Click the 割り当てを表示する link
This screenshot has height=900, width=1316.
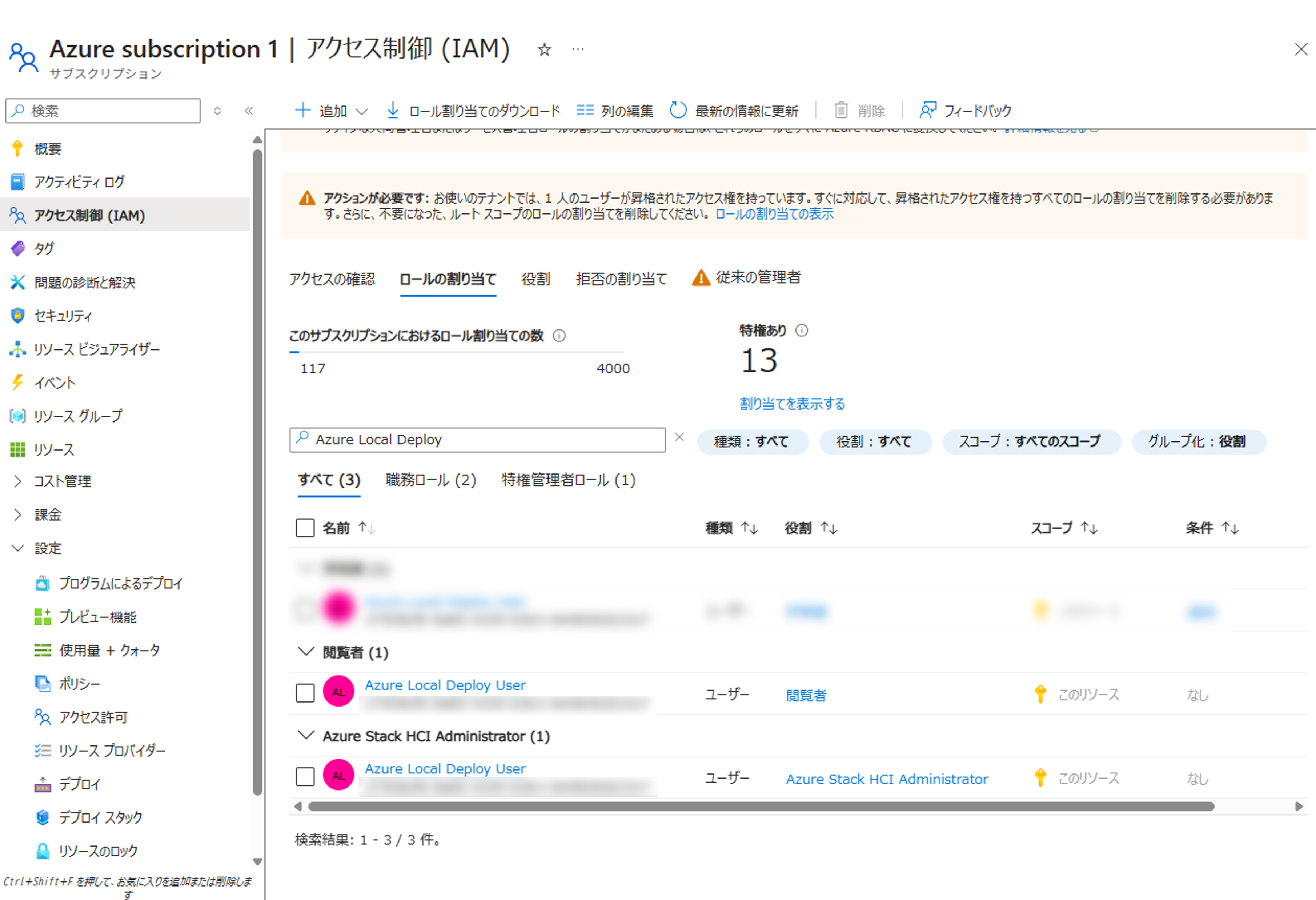point(792,404)
